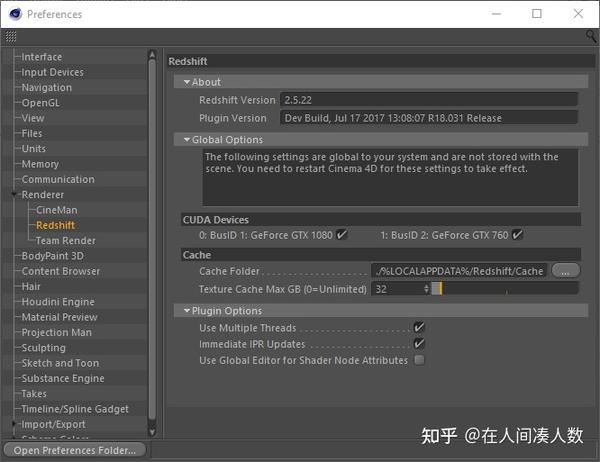This screenshot has height=462, width=600.
Task: Minimize the Preferences window
Action: 496,14
